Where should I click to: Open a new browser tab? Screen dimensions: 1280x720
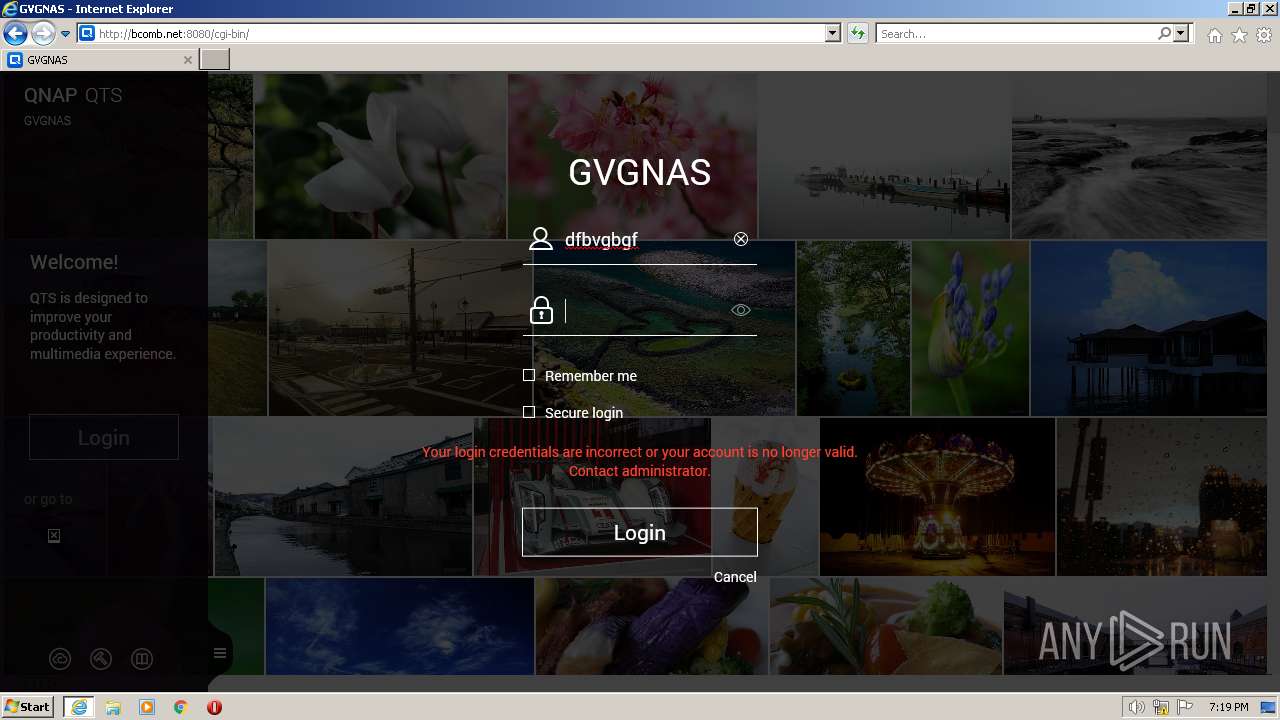tap(215, 60)
